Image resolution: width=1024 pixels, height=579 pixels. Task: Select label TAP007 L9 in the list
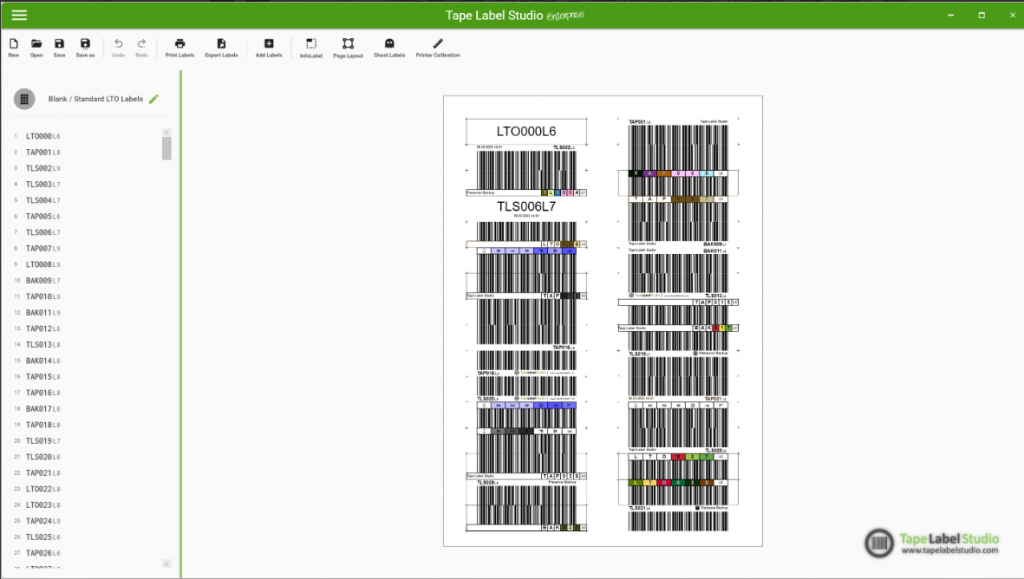(x=43, y=249)
